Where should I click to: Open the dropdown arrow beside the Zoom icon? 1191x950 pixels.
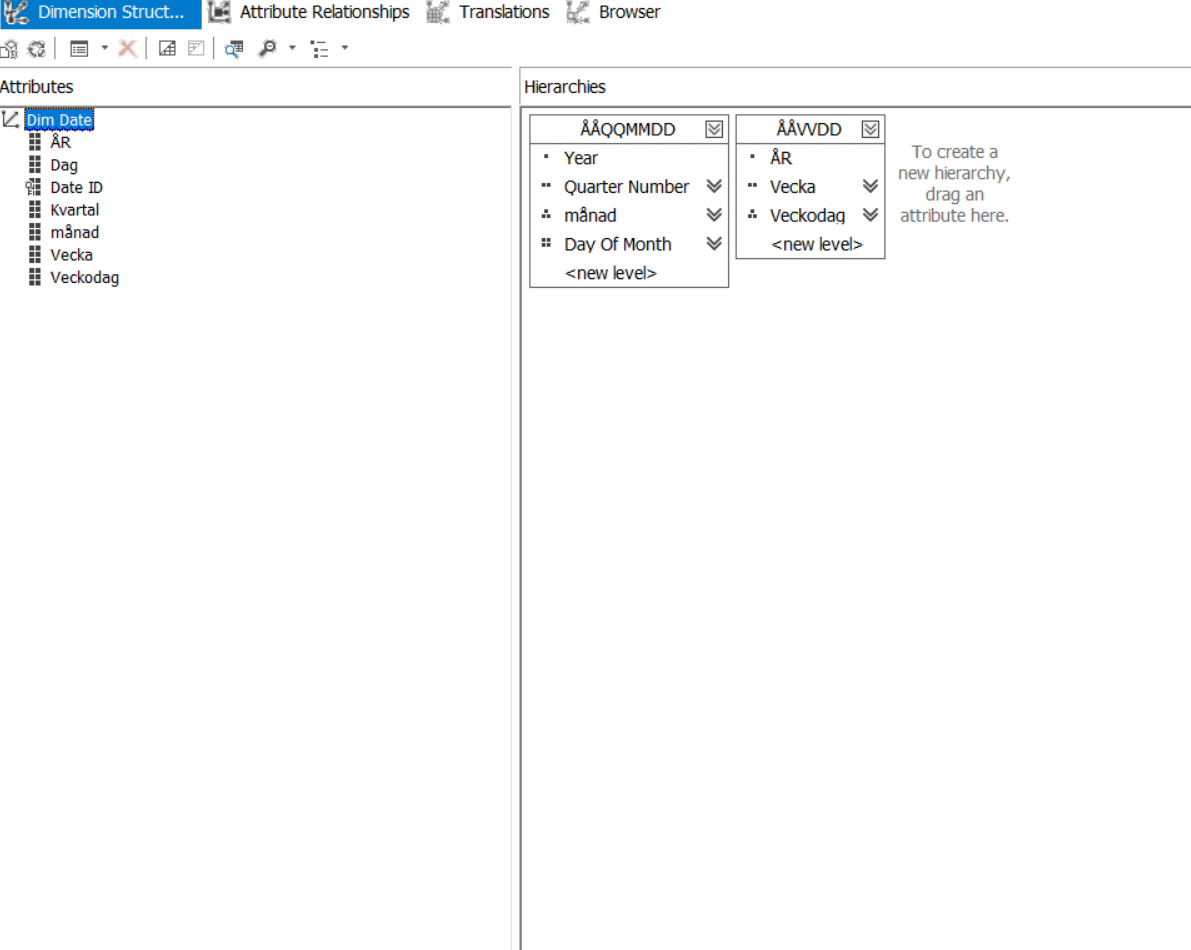click(x=291, y=48)
